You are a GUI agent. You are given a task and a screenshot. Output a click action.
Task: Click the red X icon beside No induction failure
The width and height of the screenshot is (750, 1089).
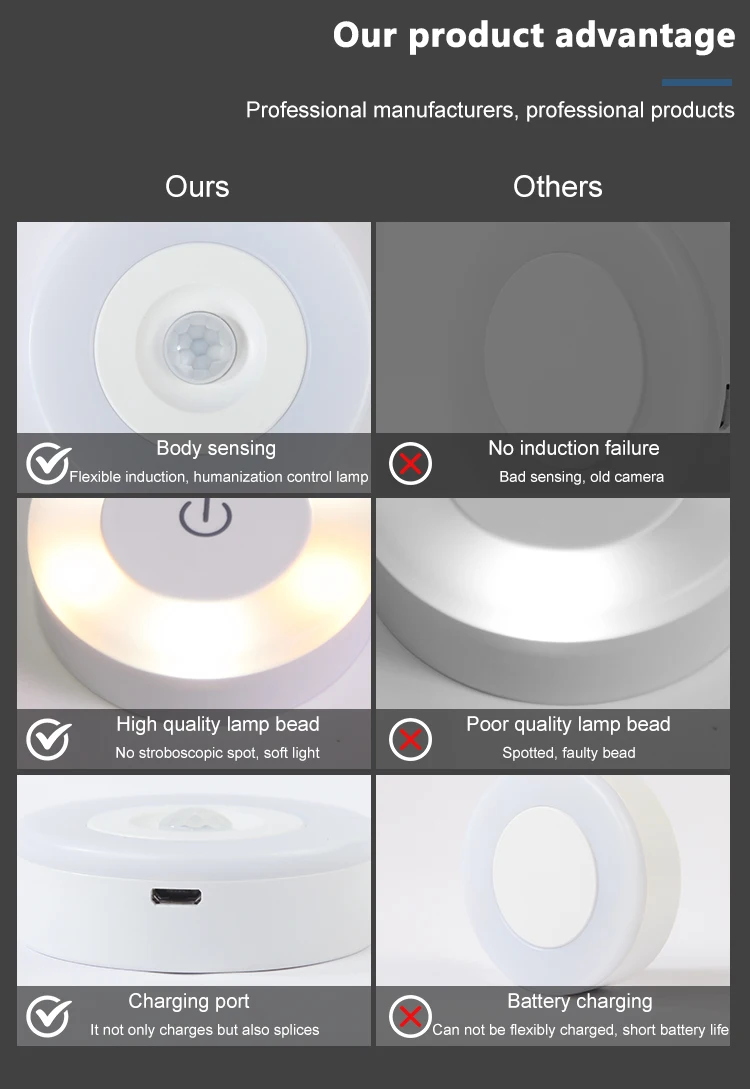point(410,463)
